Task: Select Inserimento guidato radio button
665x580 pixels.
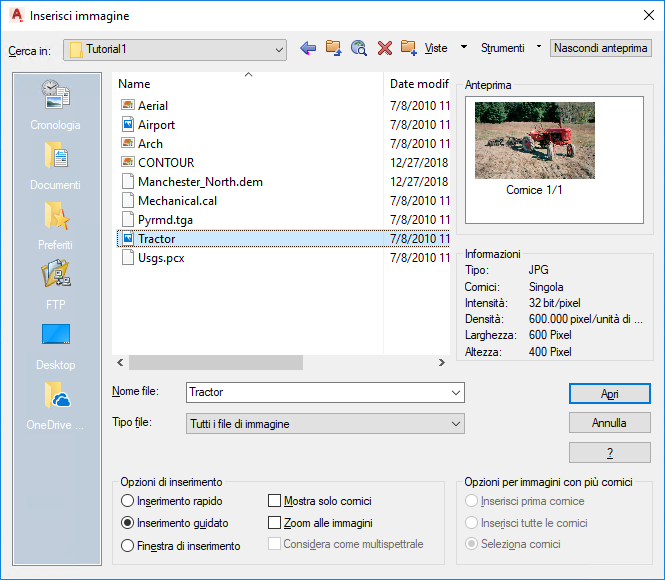Action: [x=127, y=523]
